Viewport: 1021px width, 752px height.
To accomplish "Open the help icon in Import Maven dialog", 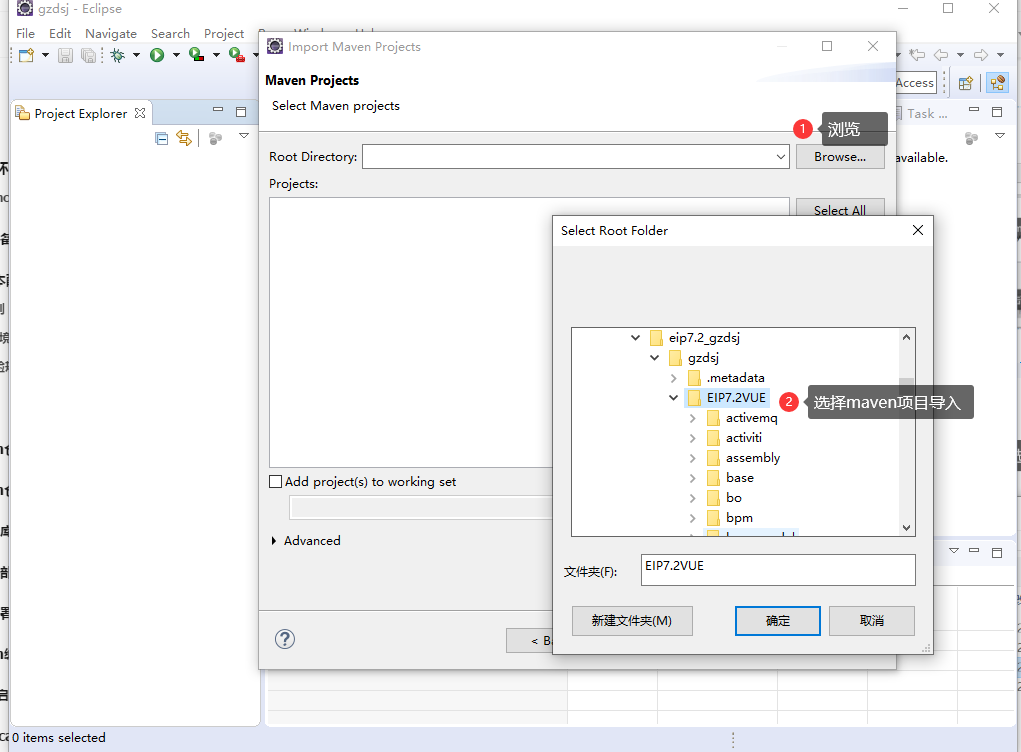I will (x=285, y=639).
